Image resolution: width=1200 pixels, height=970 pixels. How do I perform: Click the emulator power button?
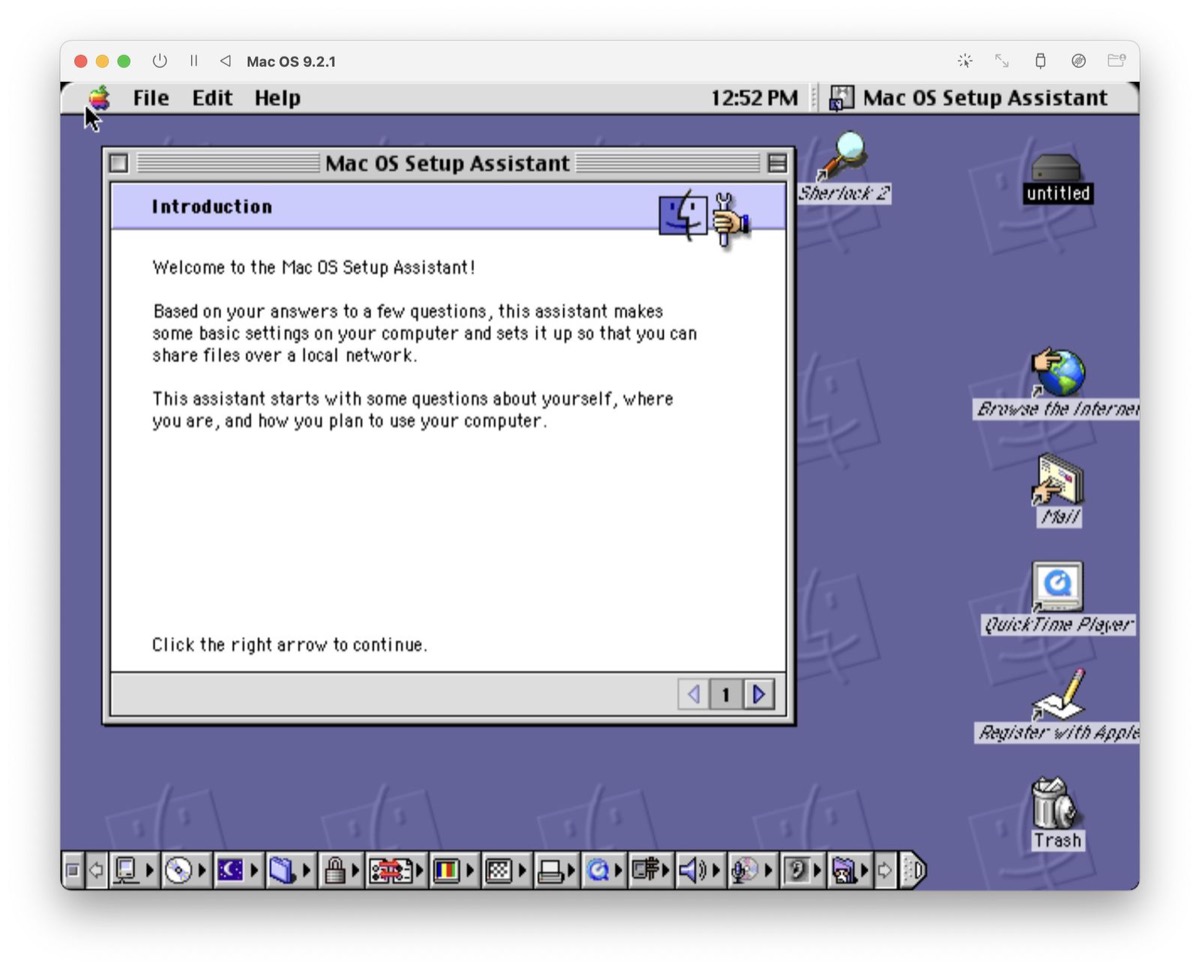159,61
